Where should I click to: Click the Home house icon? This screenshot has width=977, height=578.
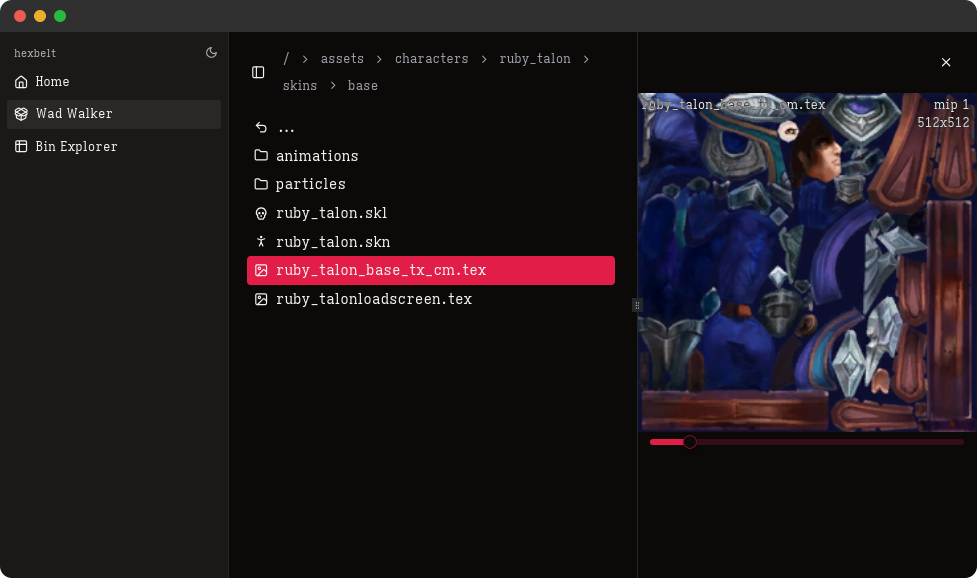point(21,82)
